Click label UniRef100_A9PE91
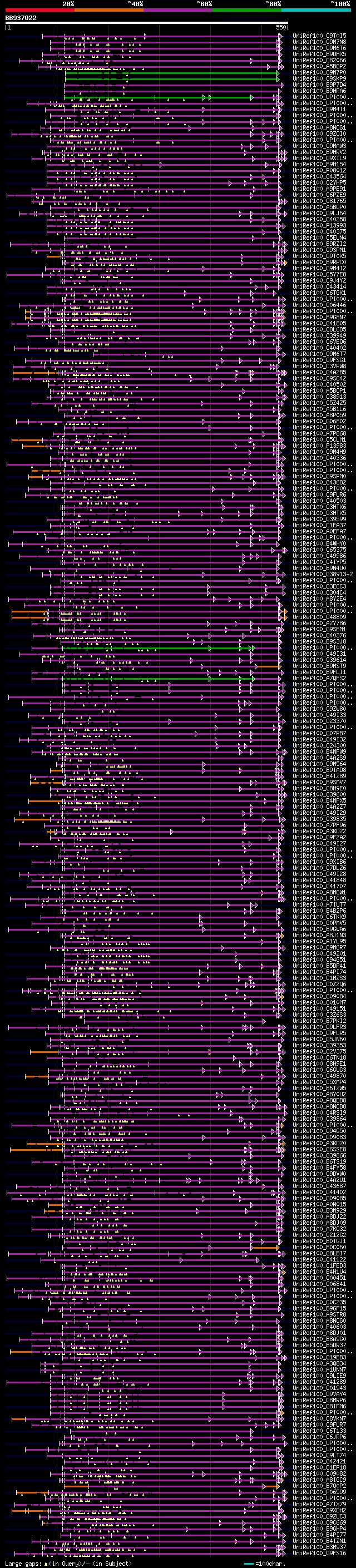This screenshot has height=1568, width=356. pyautogui.click(x=319, y=189)
